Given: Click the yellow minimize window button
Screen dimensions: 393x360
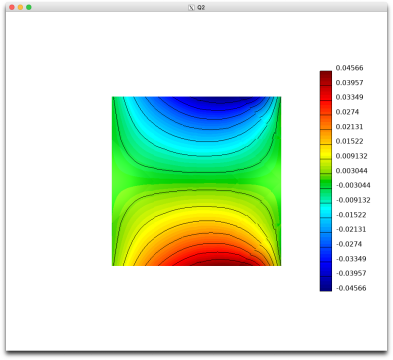Looking at the screenshot, I should click(x=20, y=7).
